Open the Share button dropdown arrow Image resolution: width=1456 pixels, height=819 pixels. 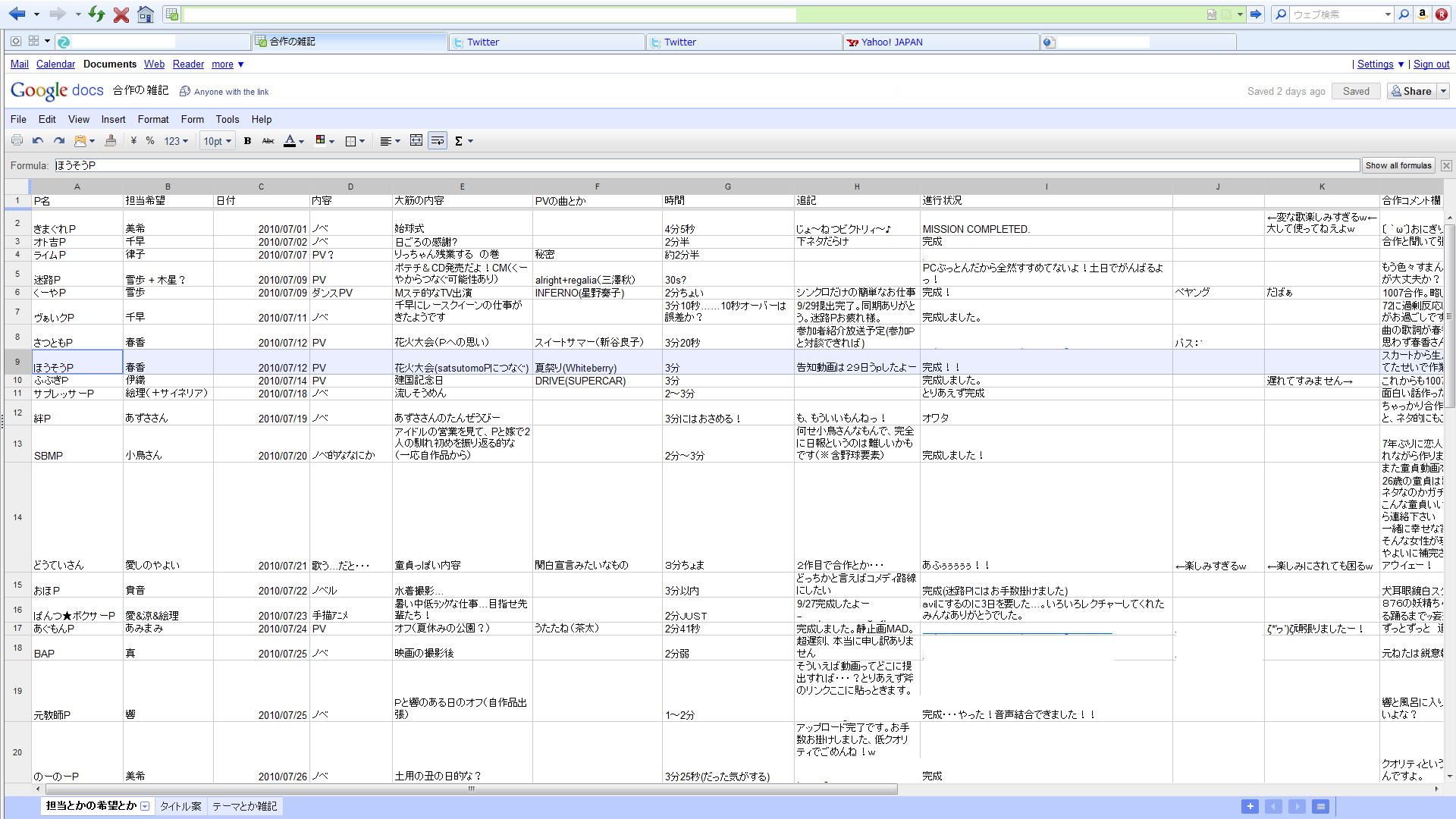click(1443, 91)
